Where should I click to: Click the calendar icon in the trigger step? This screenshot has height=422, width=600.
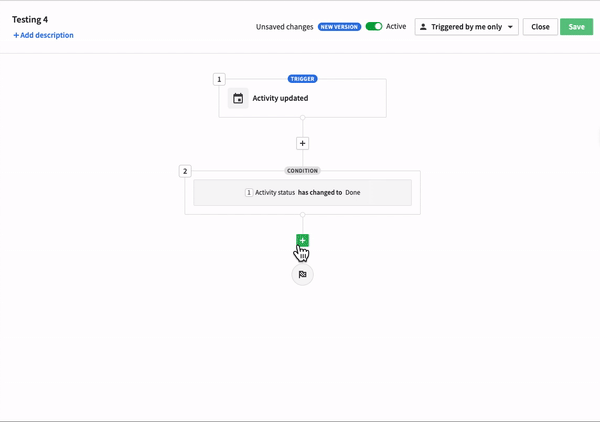(238, 98)
